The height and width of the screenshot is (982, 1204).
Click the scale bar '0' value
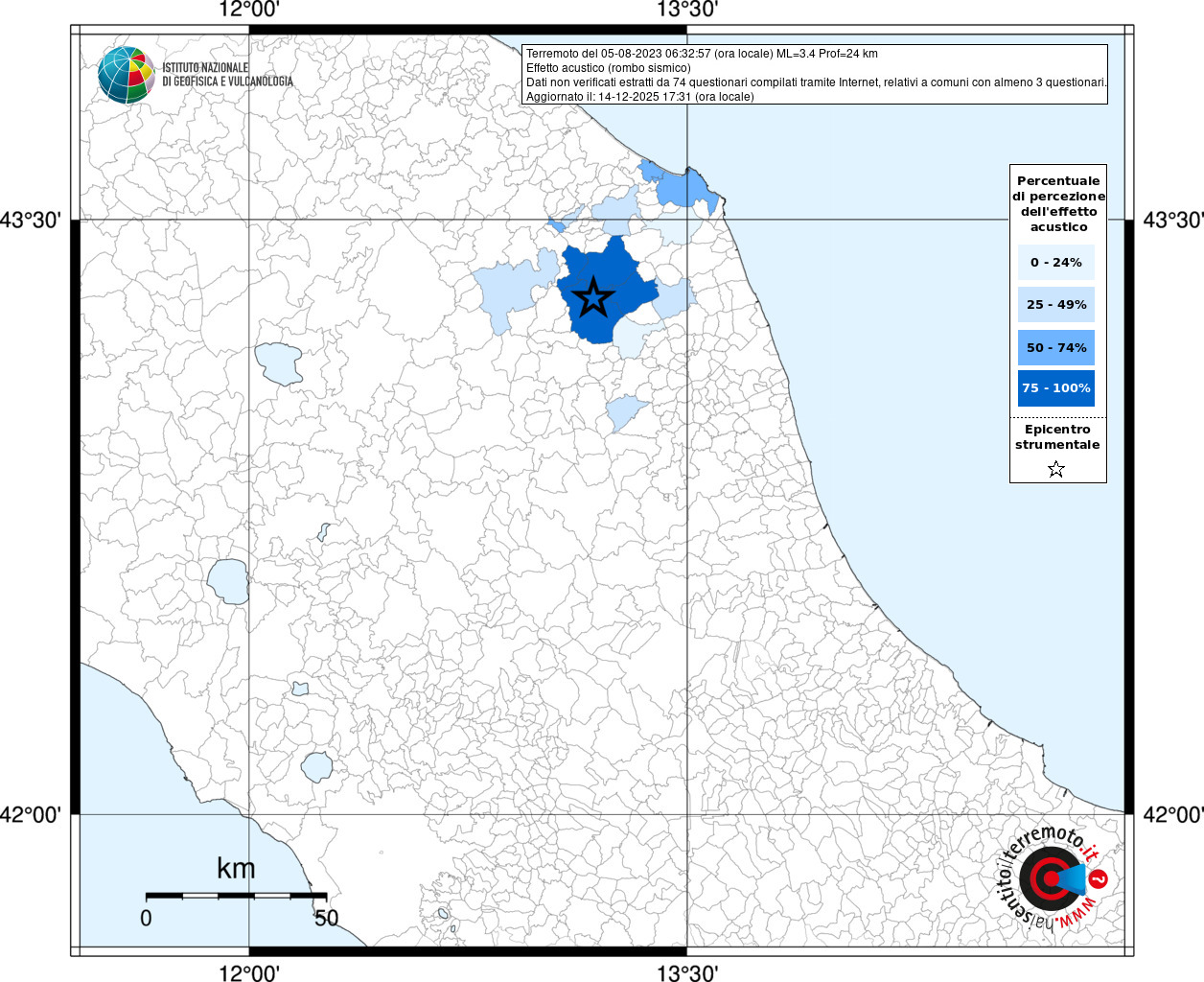(146, 918)
